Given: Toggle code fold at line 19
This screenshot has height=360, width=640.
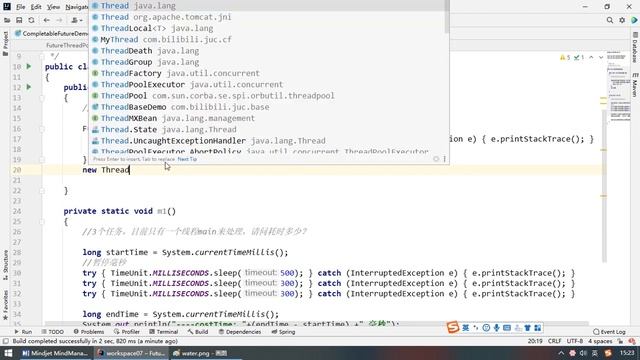Looking at the screenshot, I should point(42,160).
